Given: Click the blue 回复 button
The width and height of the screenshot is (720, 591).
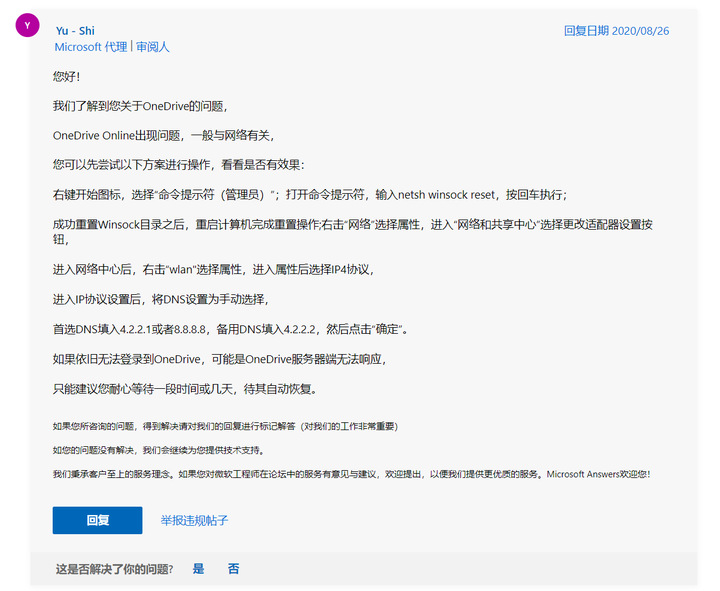Looking at the screenshot, I should (97, 520).
